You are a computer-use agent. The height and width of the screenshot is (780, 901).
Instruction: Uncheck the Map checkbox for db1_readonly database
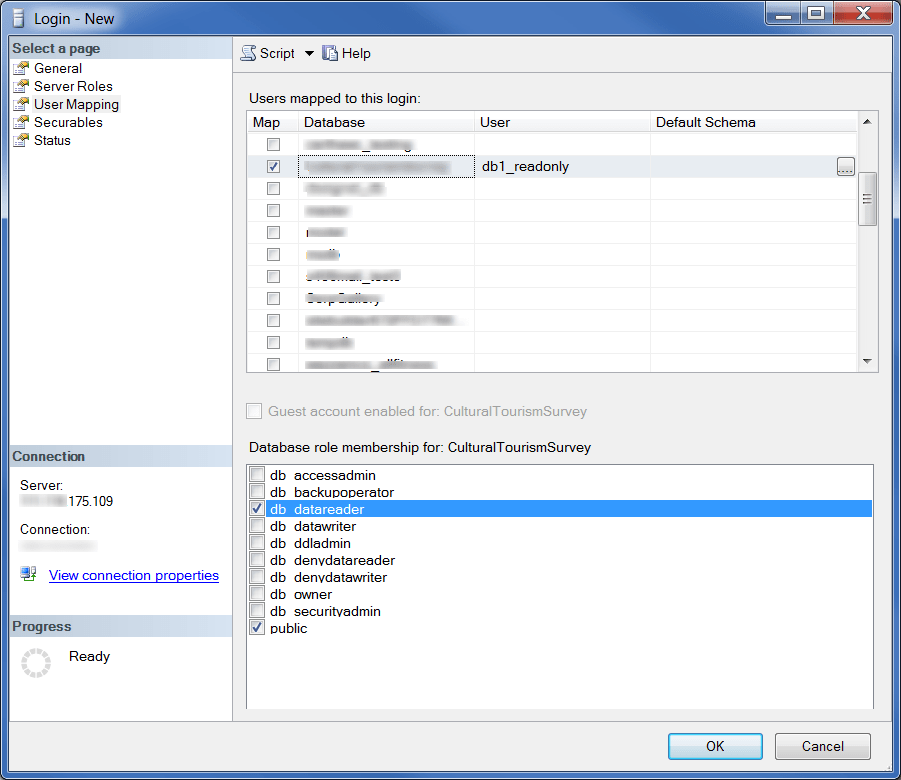[273, 166]
